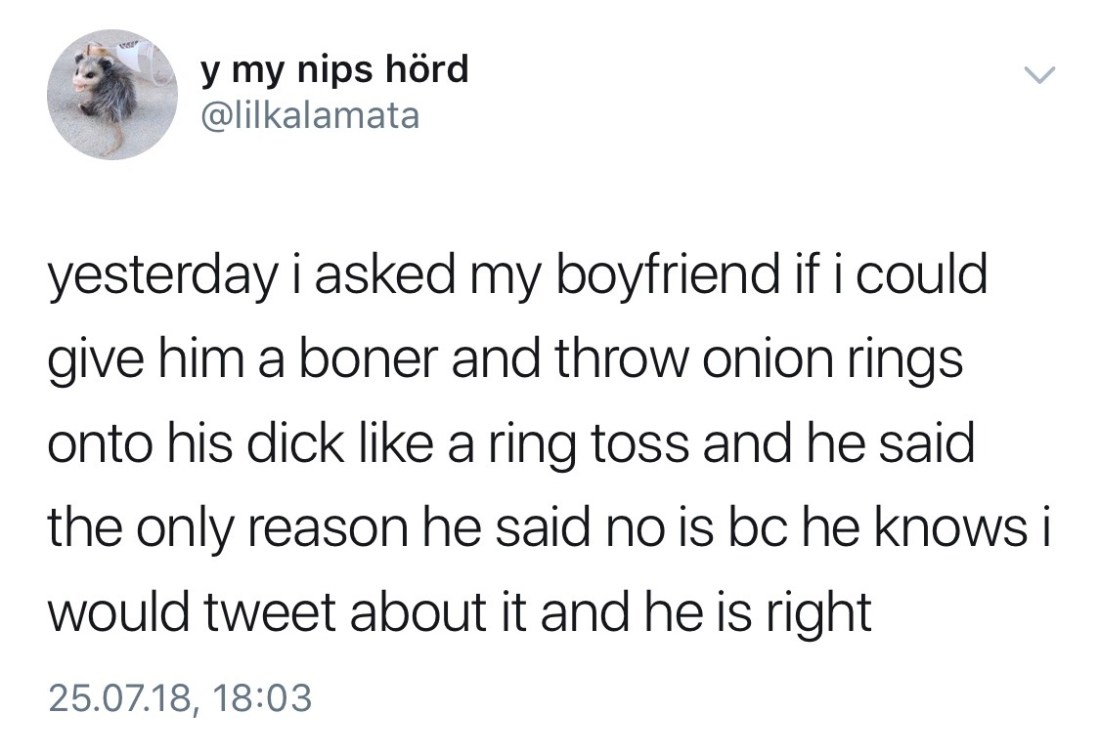This screenshot has height=755, width=1100.
Task: Open the display name "y my nips hörd"
Action: pyautogui.click(x=335, y=72)
